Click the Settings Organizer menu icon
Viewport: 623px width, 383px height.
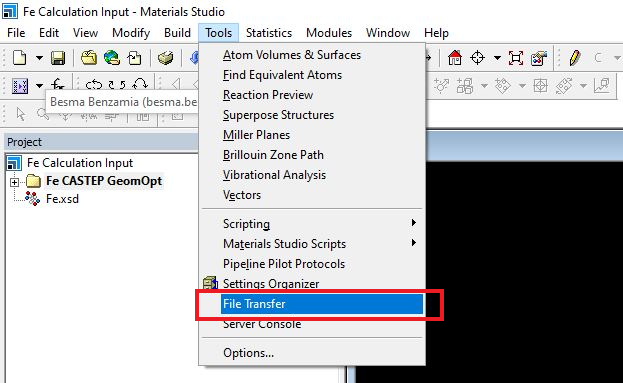tap(210, 283)
